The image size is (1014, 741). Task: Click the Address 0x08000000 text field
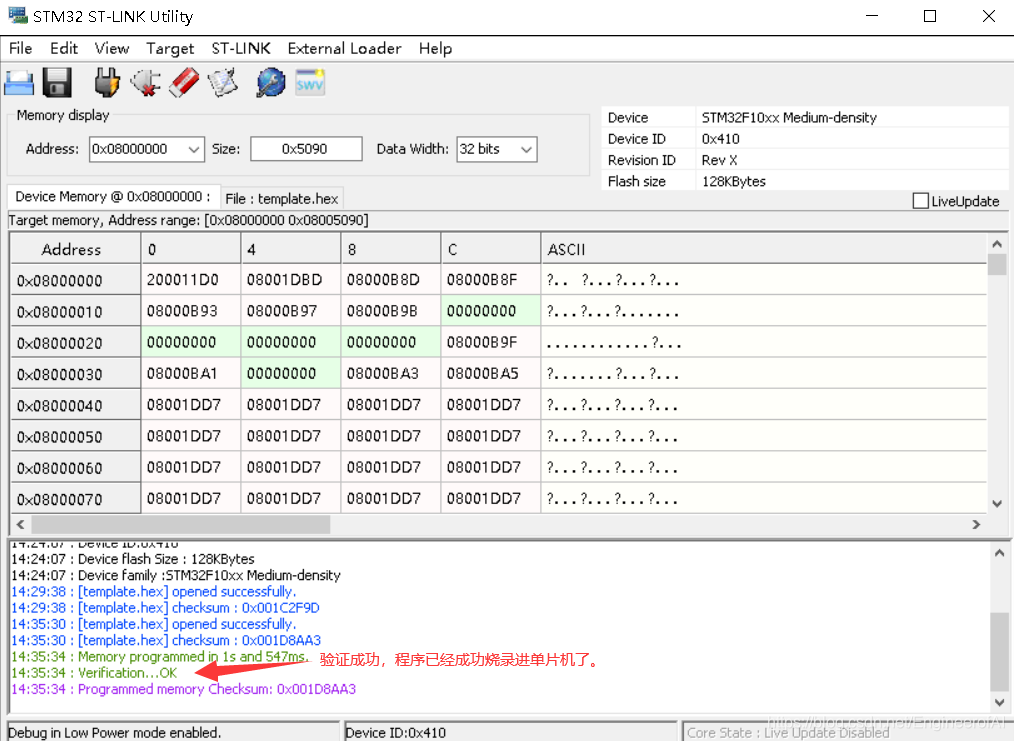click(137, 149)
